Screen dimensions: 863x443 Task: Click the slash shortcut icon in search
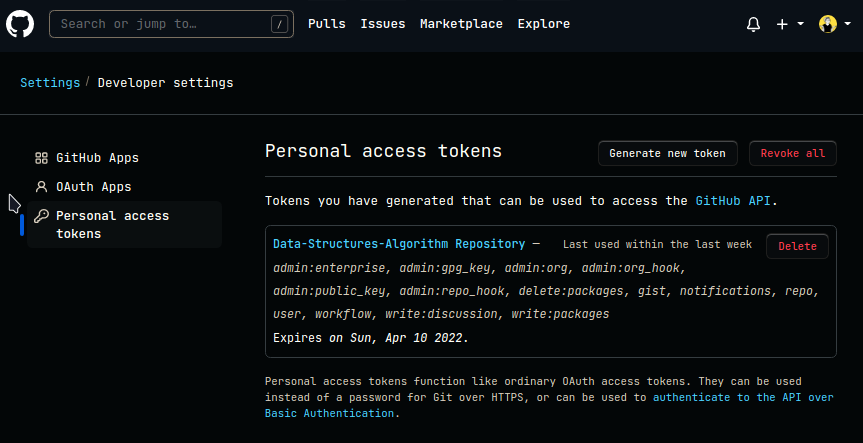[279, 25]
